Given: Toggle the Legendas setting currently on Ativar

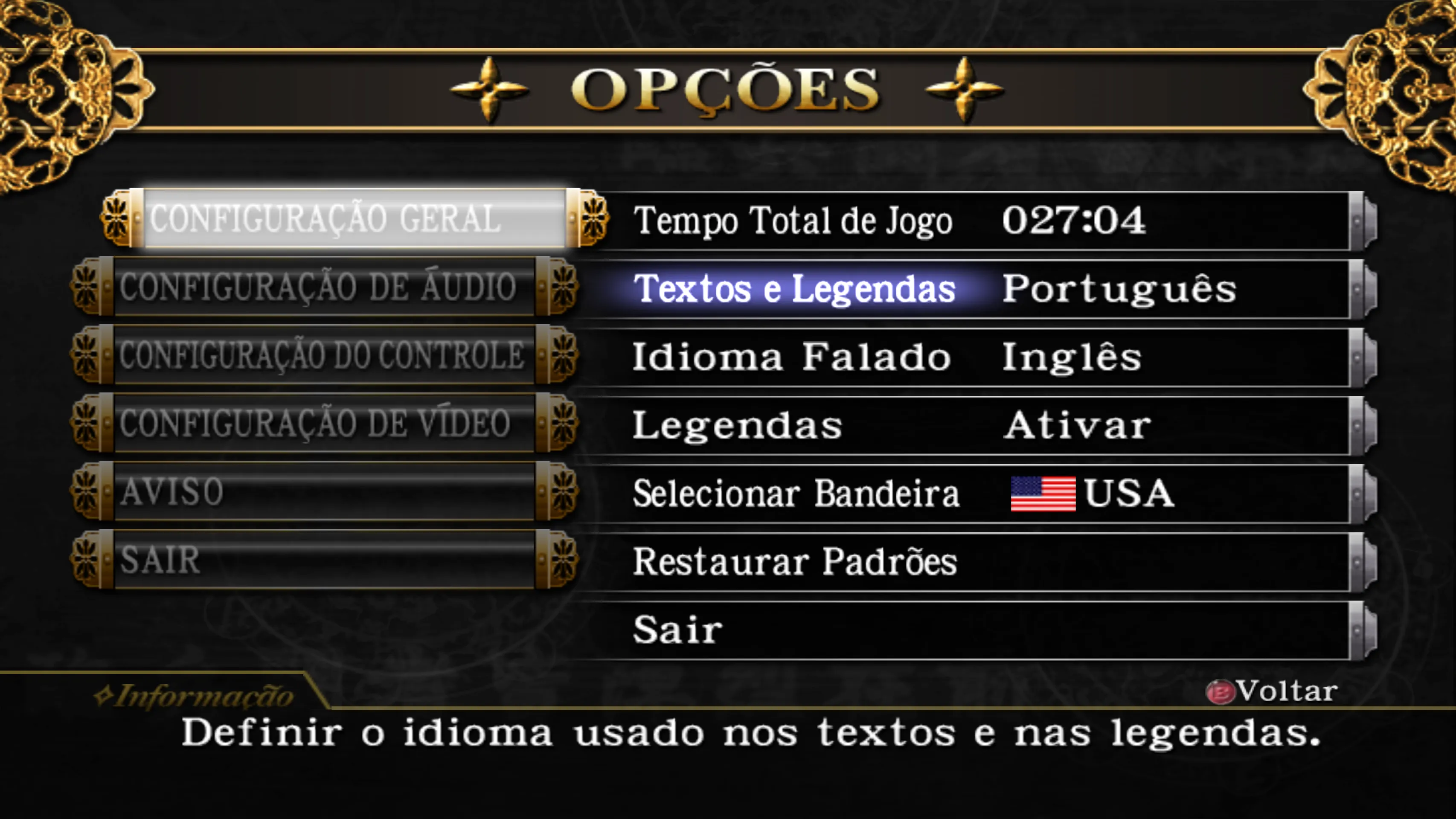Looking at the screenshot, I should 1077,425.
